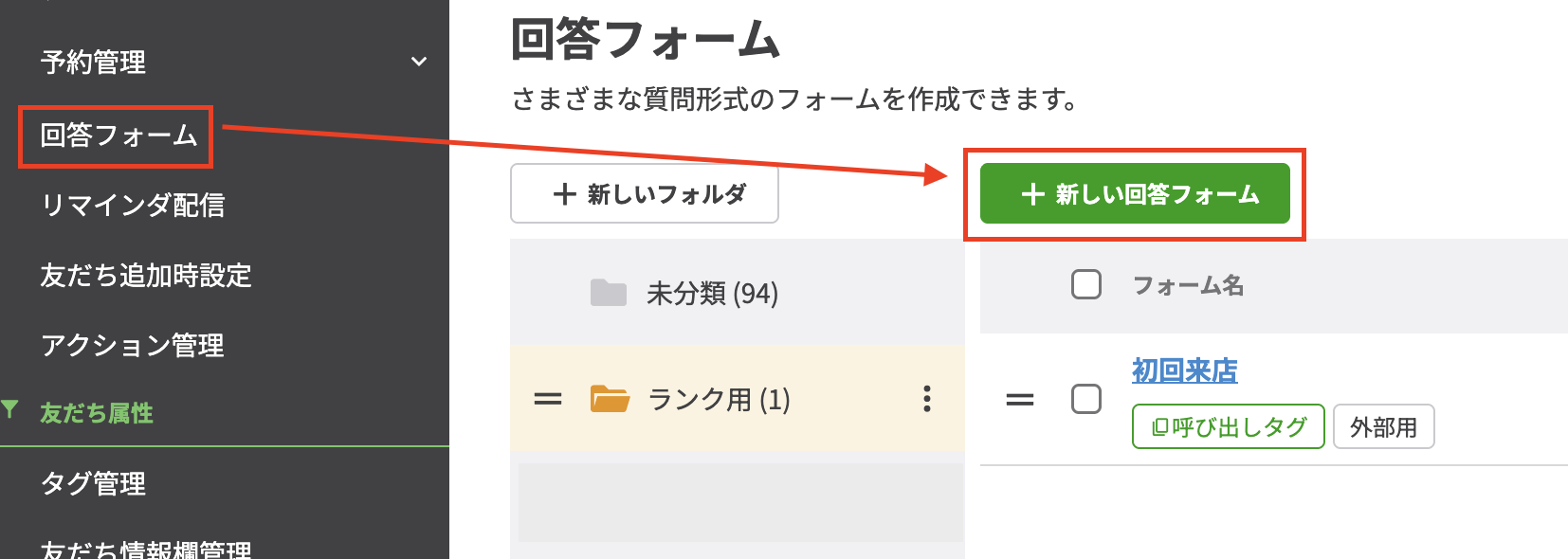Click the 新しい回答フォーム button
1568x559 pixels.
(x=1135, y=193)
